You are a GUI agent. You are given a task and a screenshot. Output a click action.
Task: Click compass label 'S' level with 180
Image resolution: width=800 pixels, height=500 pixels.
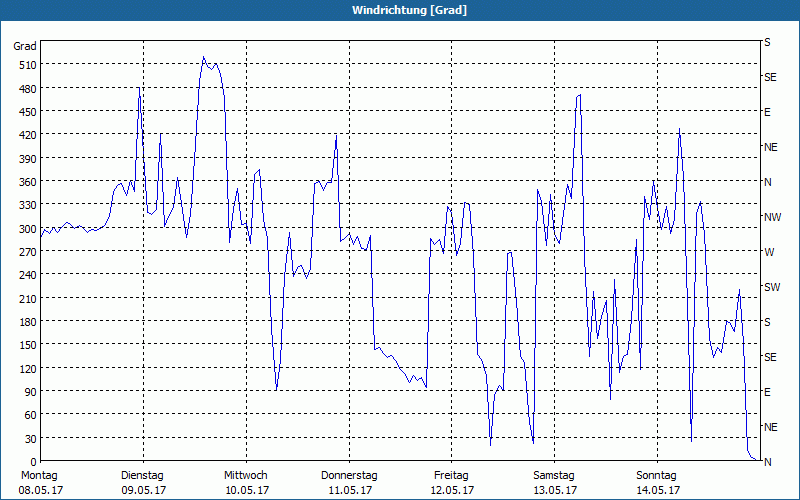point(767,322)
